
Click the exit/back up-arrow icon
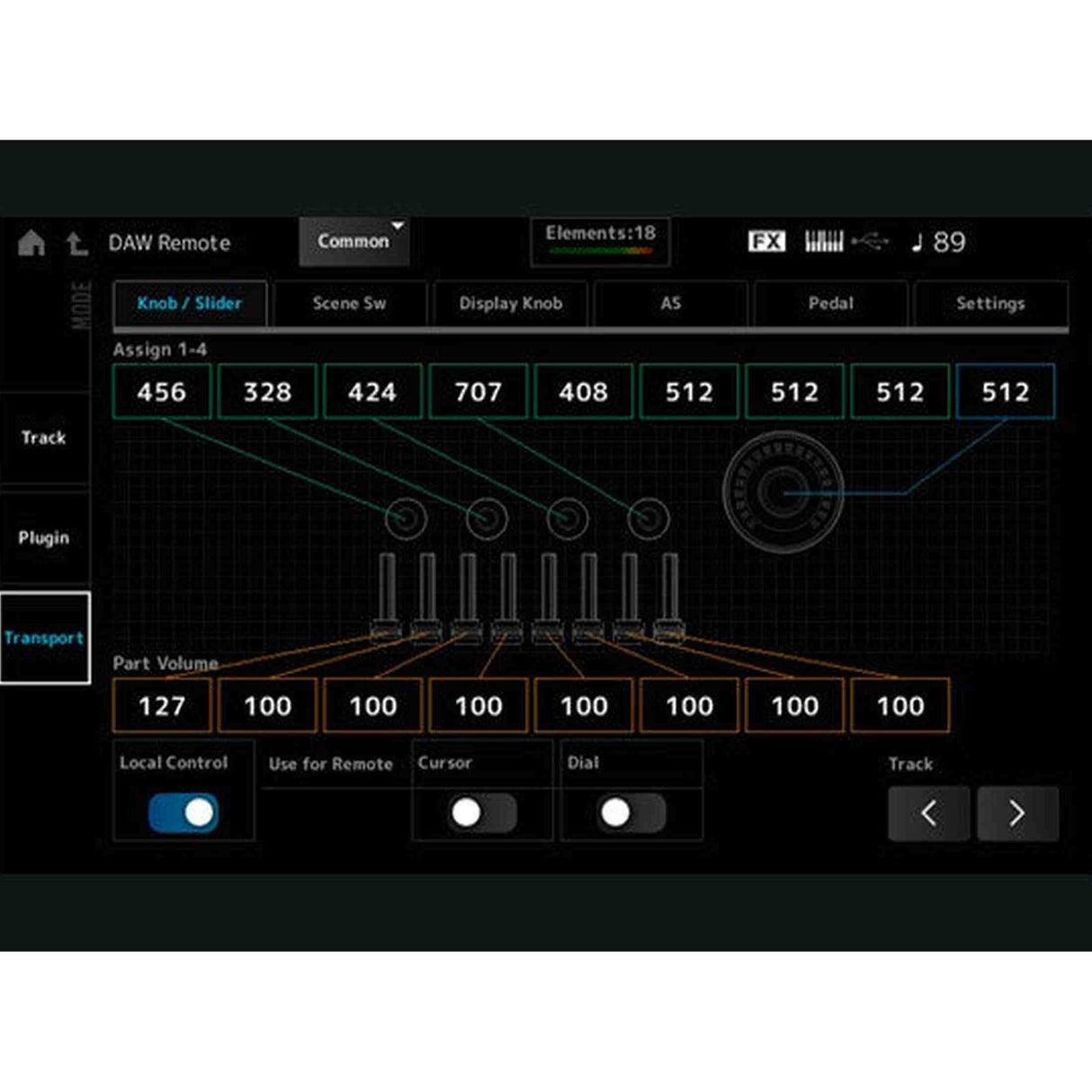click(76, 243)
